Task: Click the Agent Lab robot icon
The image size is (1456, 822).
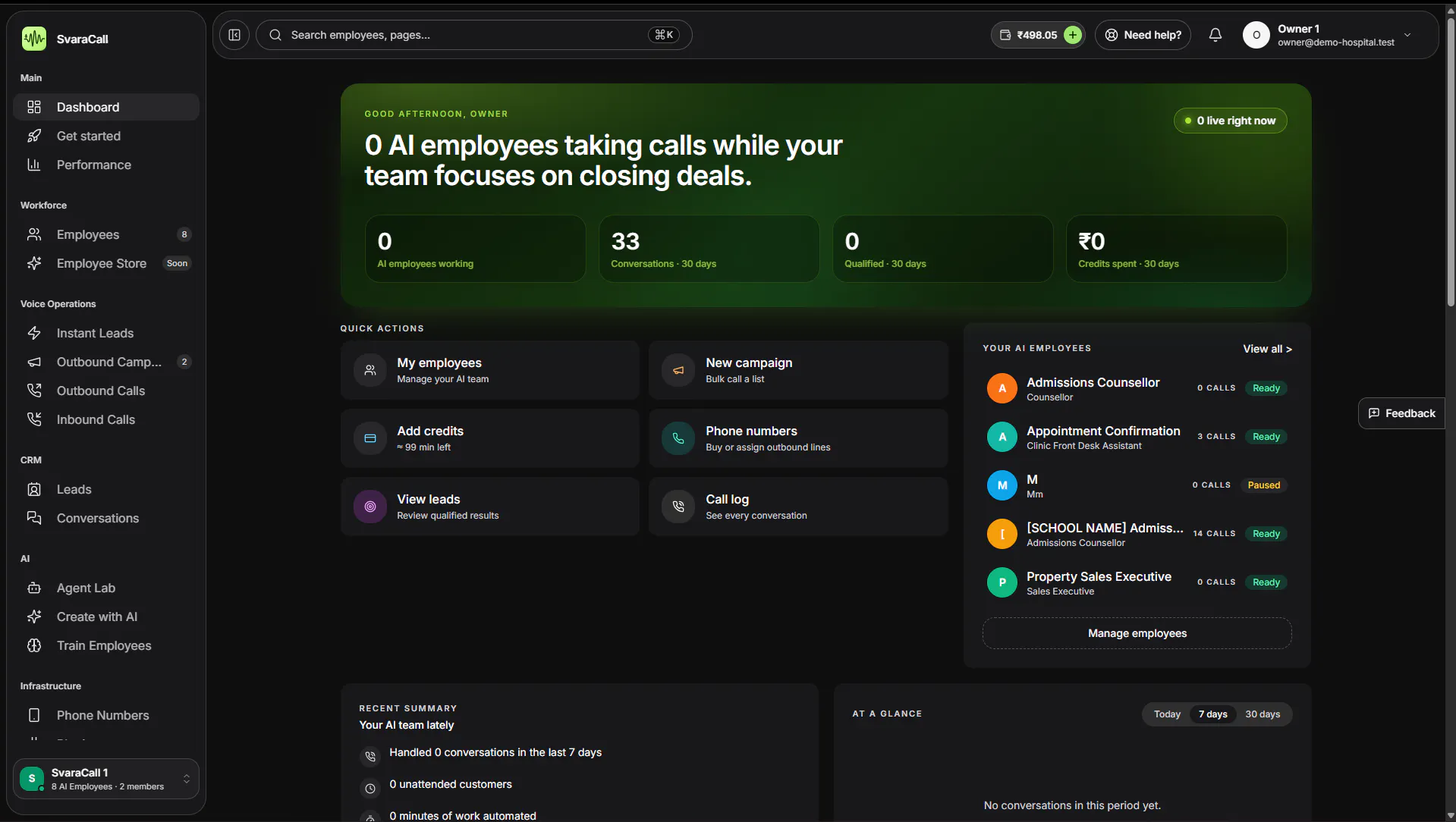Action: pos(34,588)
